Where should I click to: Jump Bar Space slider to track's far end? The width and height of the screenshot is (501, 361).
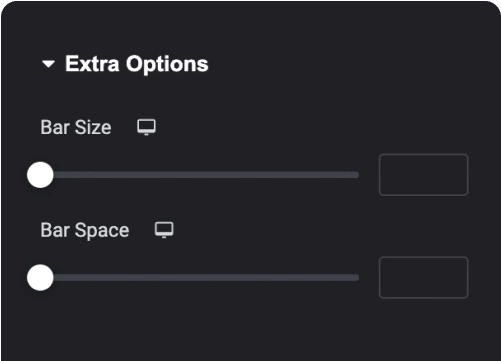pyautogui.click(x=357, y=277)
